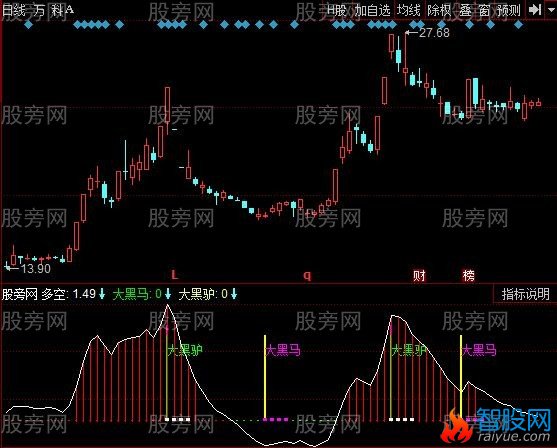This screenshot has height=448, width=557.
Task: Click the 榜 ranking marker
Action: coord(469,275)
